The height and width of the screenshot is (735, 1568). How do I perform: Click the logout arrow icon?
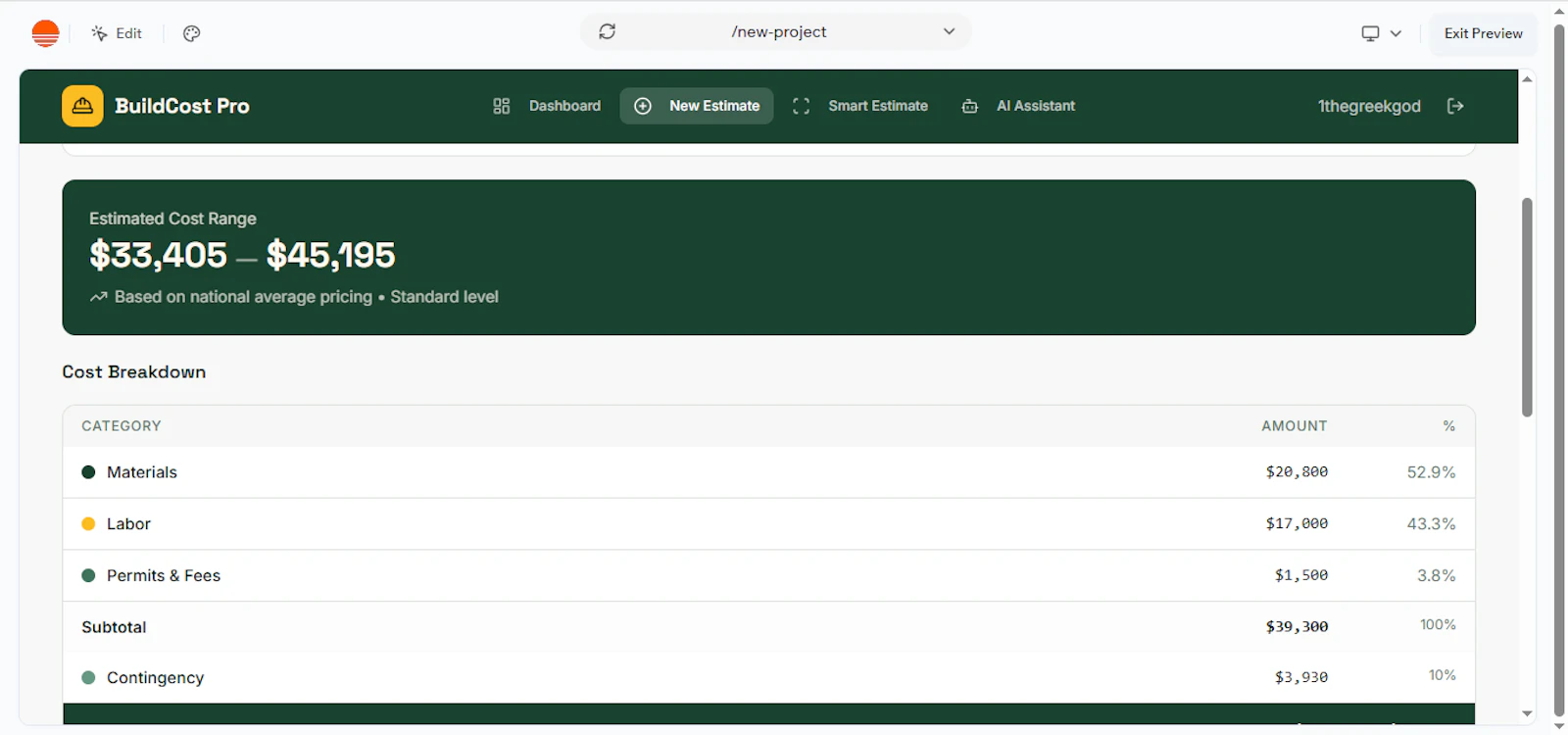[1455, 106]
